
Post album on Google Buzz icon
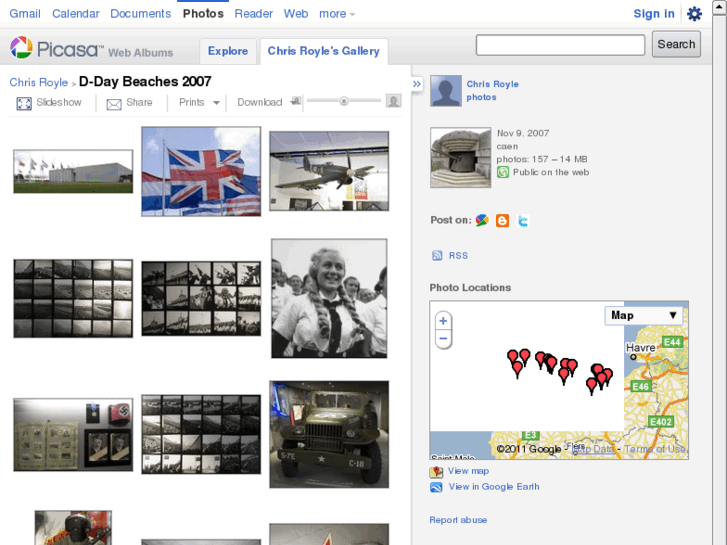[482, 220]
